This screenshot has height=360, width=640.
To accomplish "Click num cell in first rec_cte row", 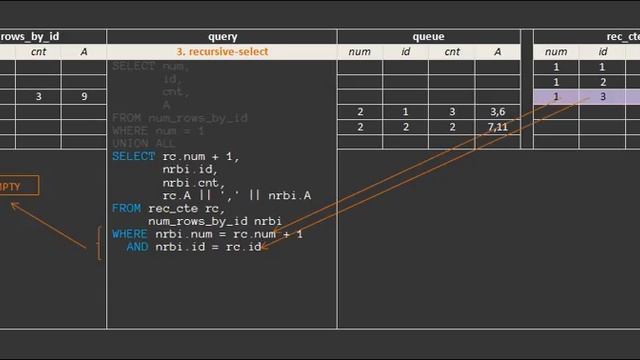I will [x=556, y=67].
